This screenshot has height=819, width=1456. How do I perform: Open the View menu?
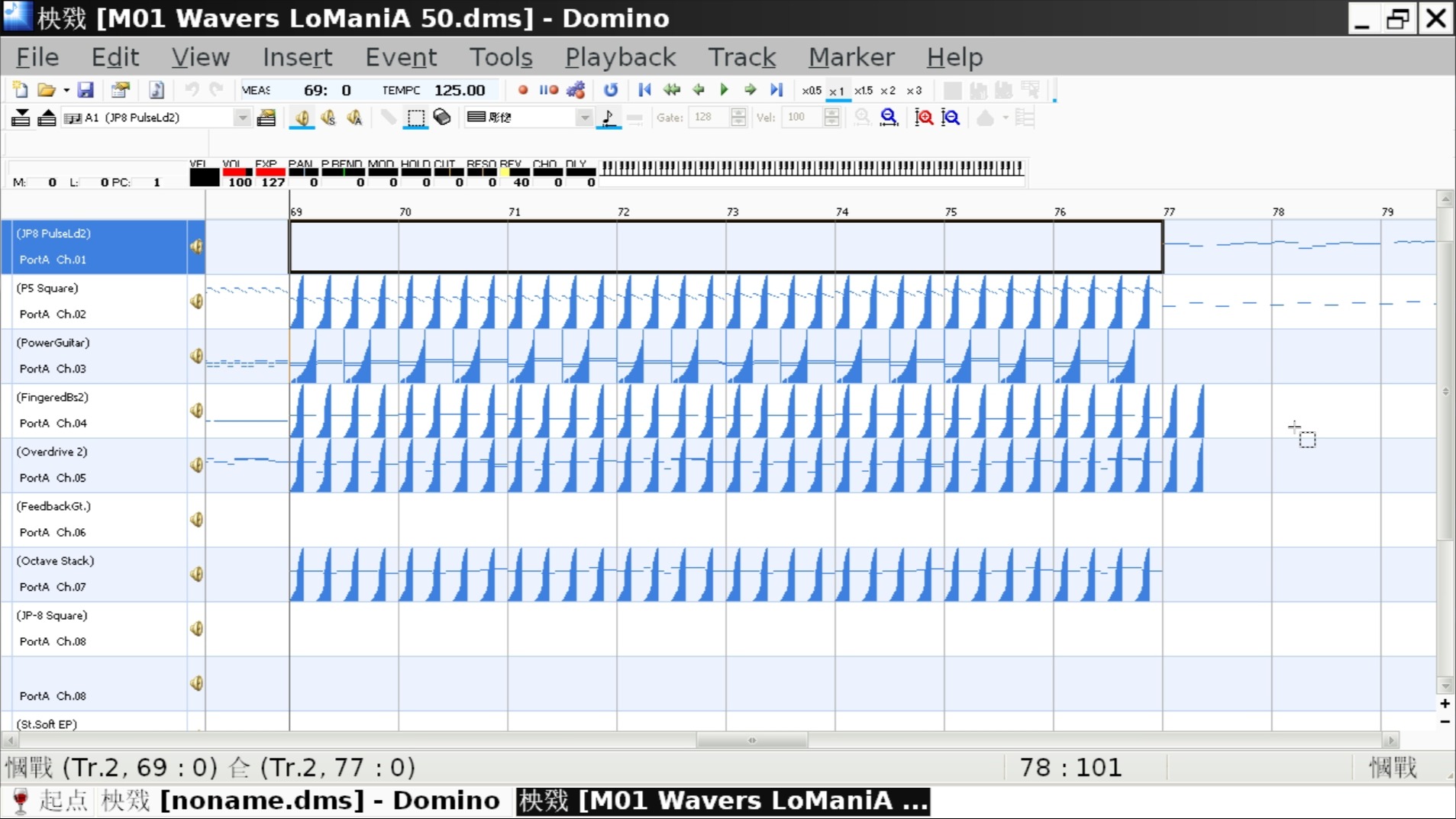[200, 57]
